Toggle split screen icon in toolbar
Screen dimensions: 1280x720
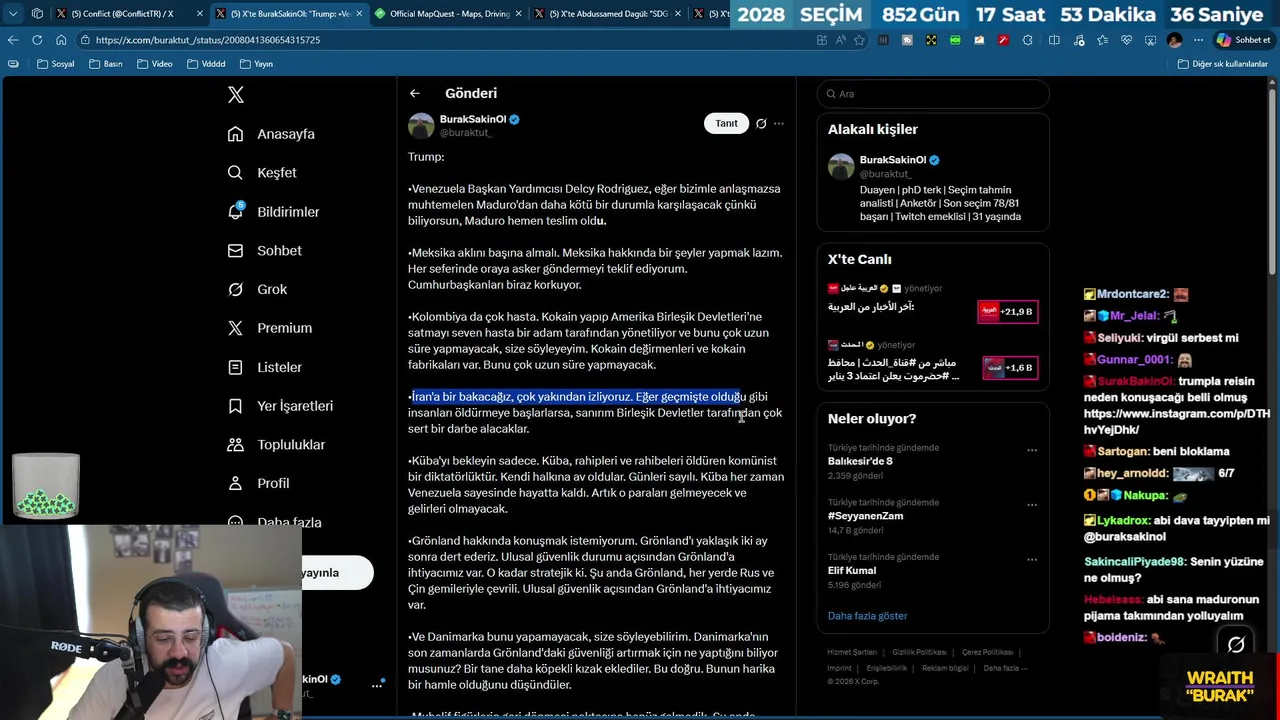[1054, 40]
